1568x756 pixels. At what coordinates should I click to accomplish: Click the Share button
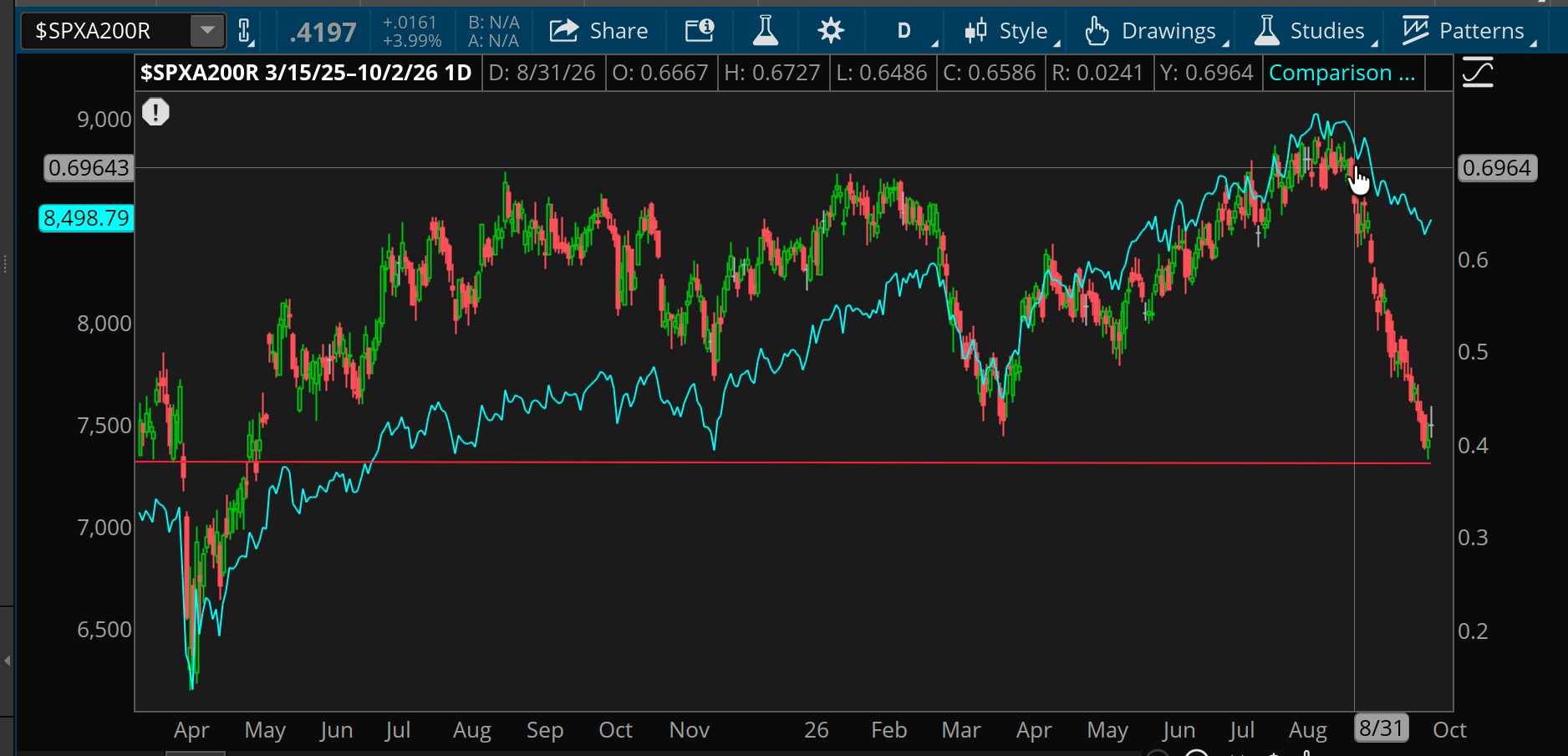[598, 31]
